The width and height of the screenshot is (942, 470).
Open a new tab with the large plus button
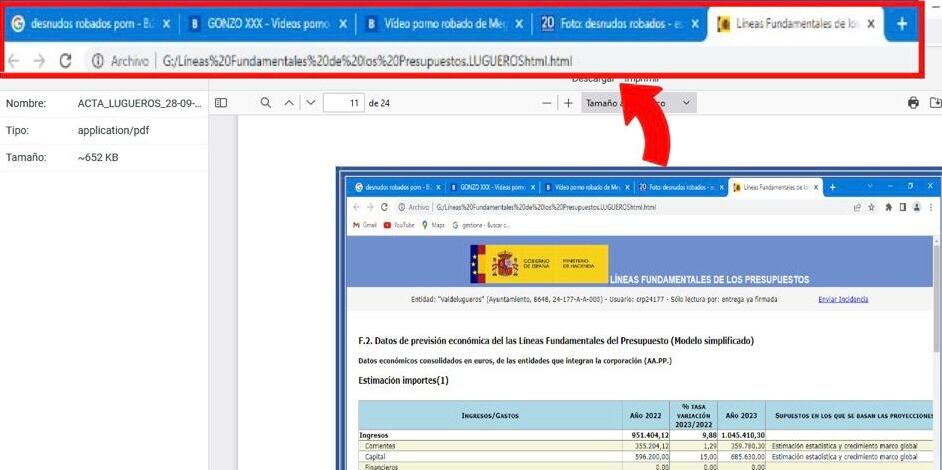click(901, 23)
